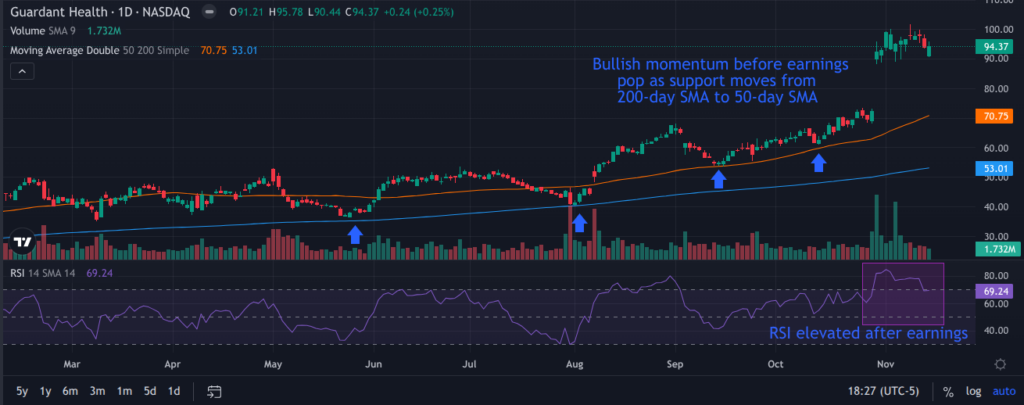Switch to the 5y time range
Image resolution: width=1024 pixels, height=405 pixels.
point(22,390)
